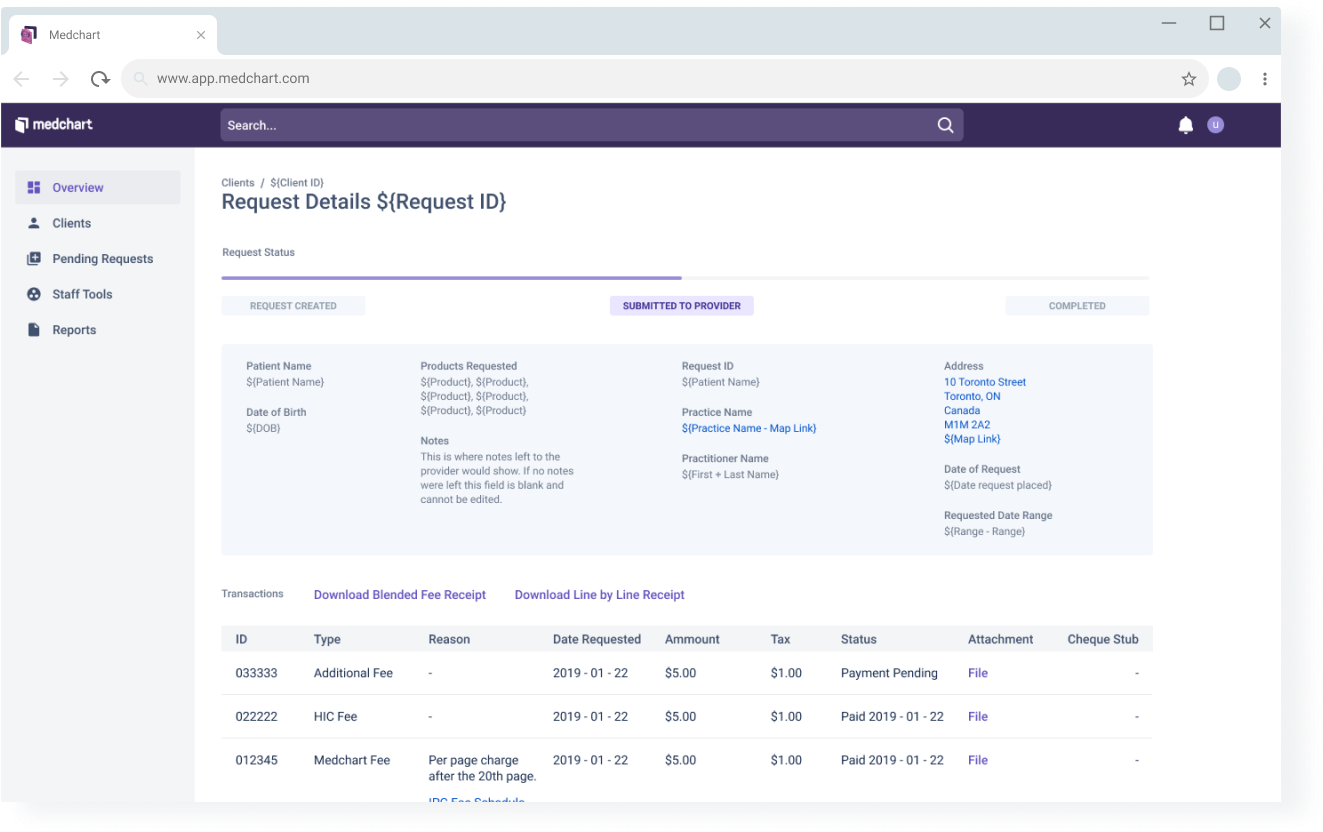The height and width of the screenshot is (832, 1323).
Task: Open File attachment for transaction 033333
Action: [977, 673]
